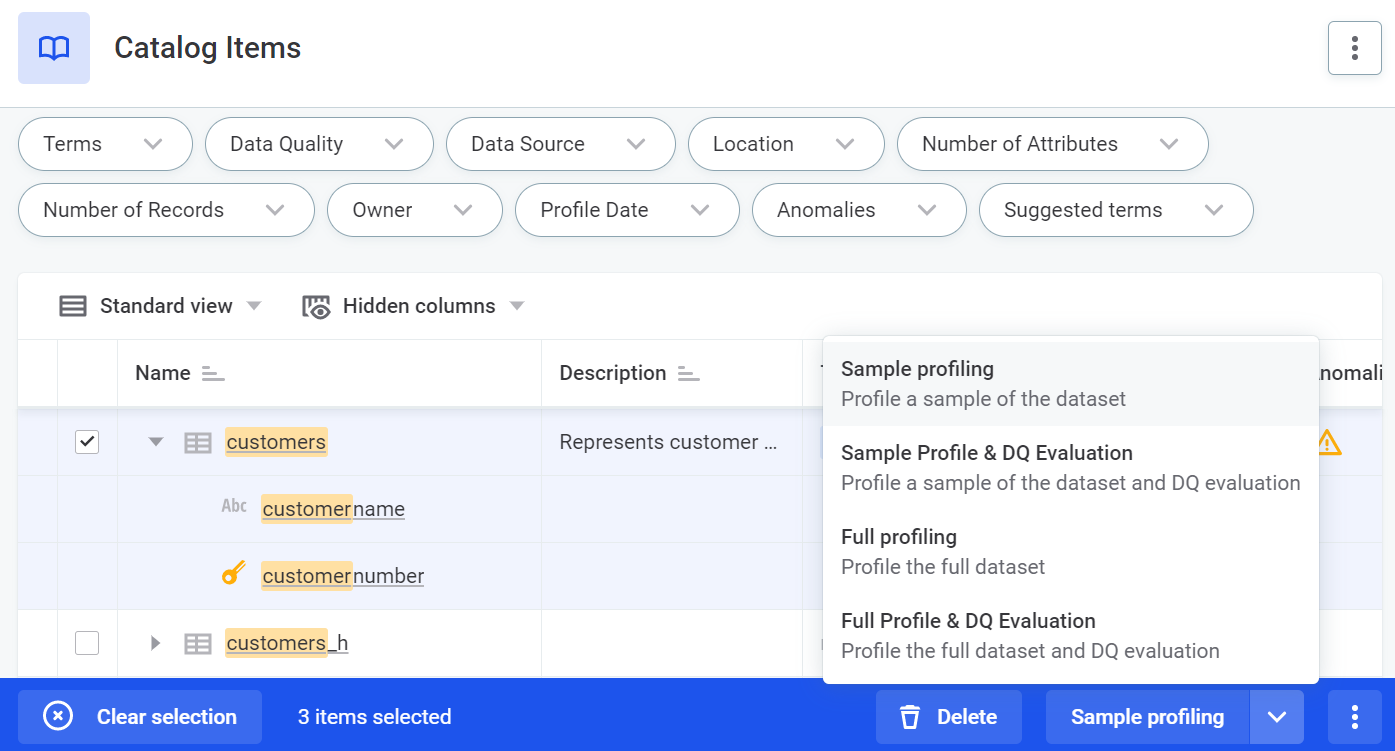This screenshot has width=1395, height=751.
Task: Toggle the Sample profiling split-button arrow
Action: click(x=1276, y=717)
